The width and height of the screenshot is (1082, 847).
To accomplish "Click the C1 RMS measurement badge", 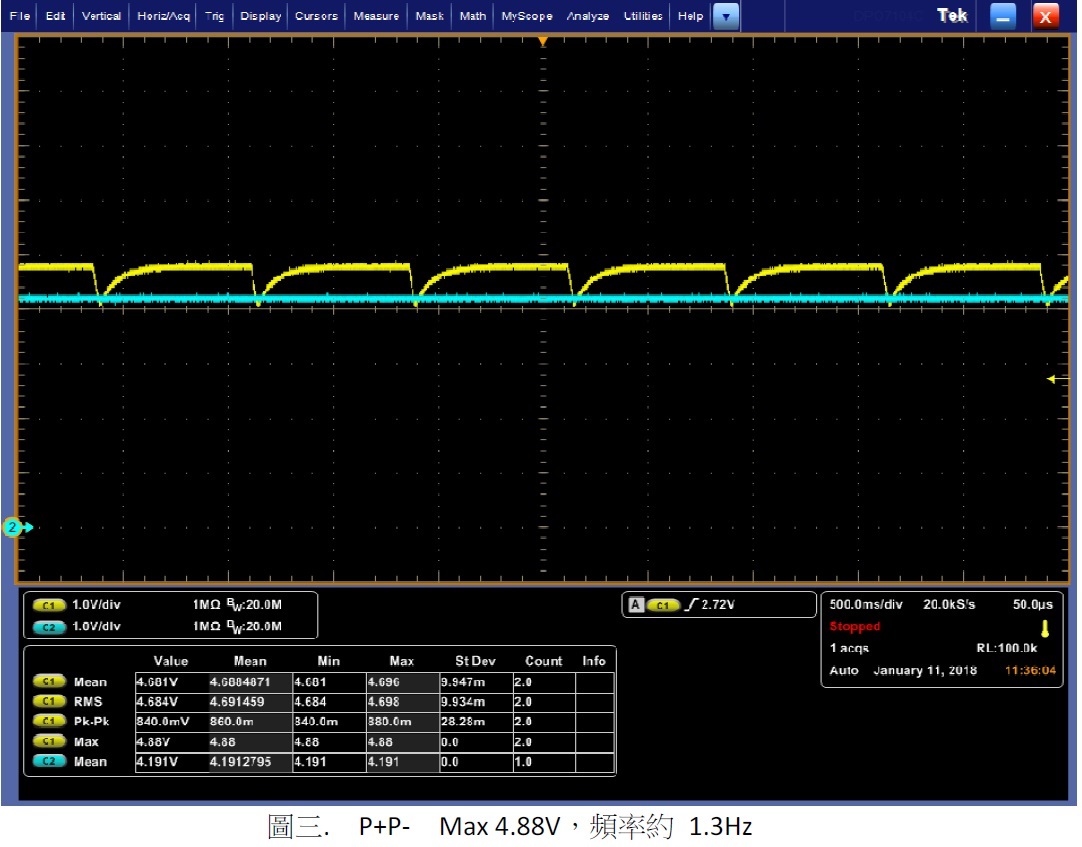I will pyautogui.click(x=49, y=701).
